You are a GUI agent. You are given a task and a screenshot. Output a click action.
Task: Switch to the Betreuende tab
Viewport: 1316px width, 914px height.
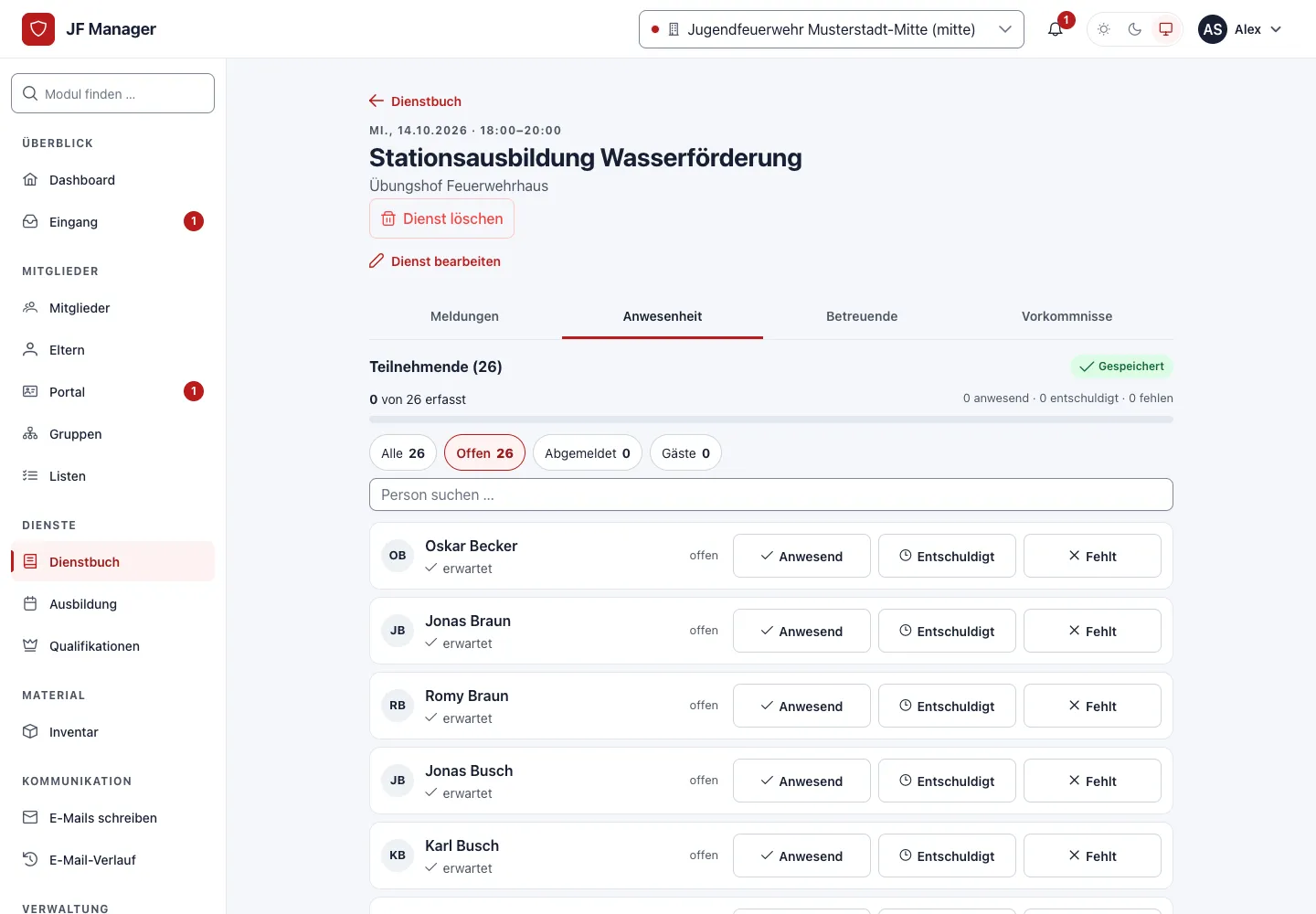pyautogui.click(x=862, y=316)
